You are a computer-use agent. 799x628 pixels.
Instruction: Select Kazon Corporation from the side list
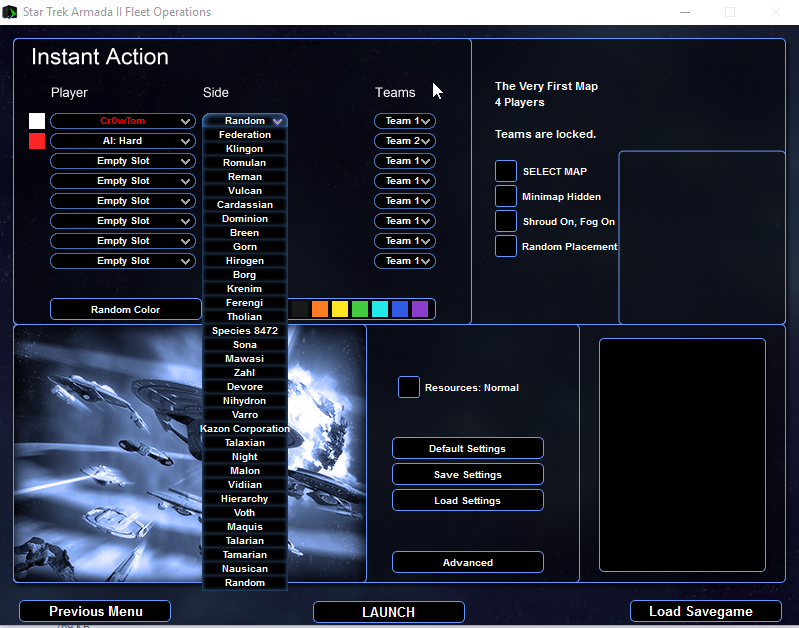(x=245, y=429)
